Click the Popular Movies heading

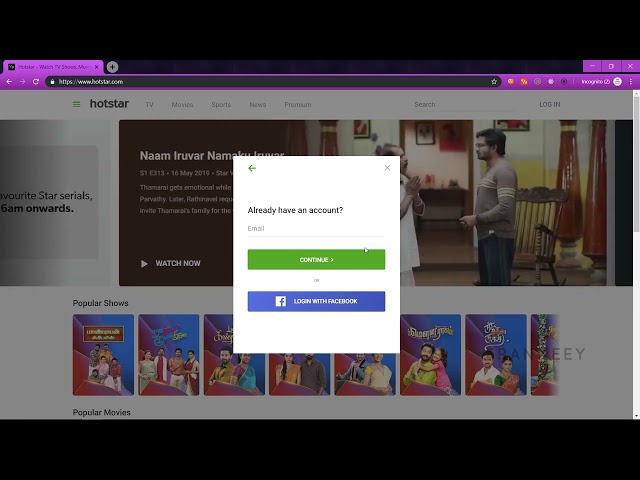(102, 412)
